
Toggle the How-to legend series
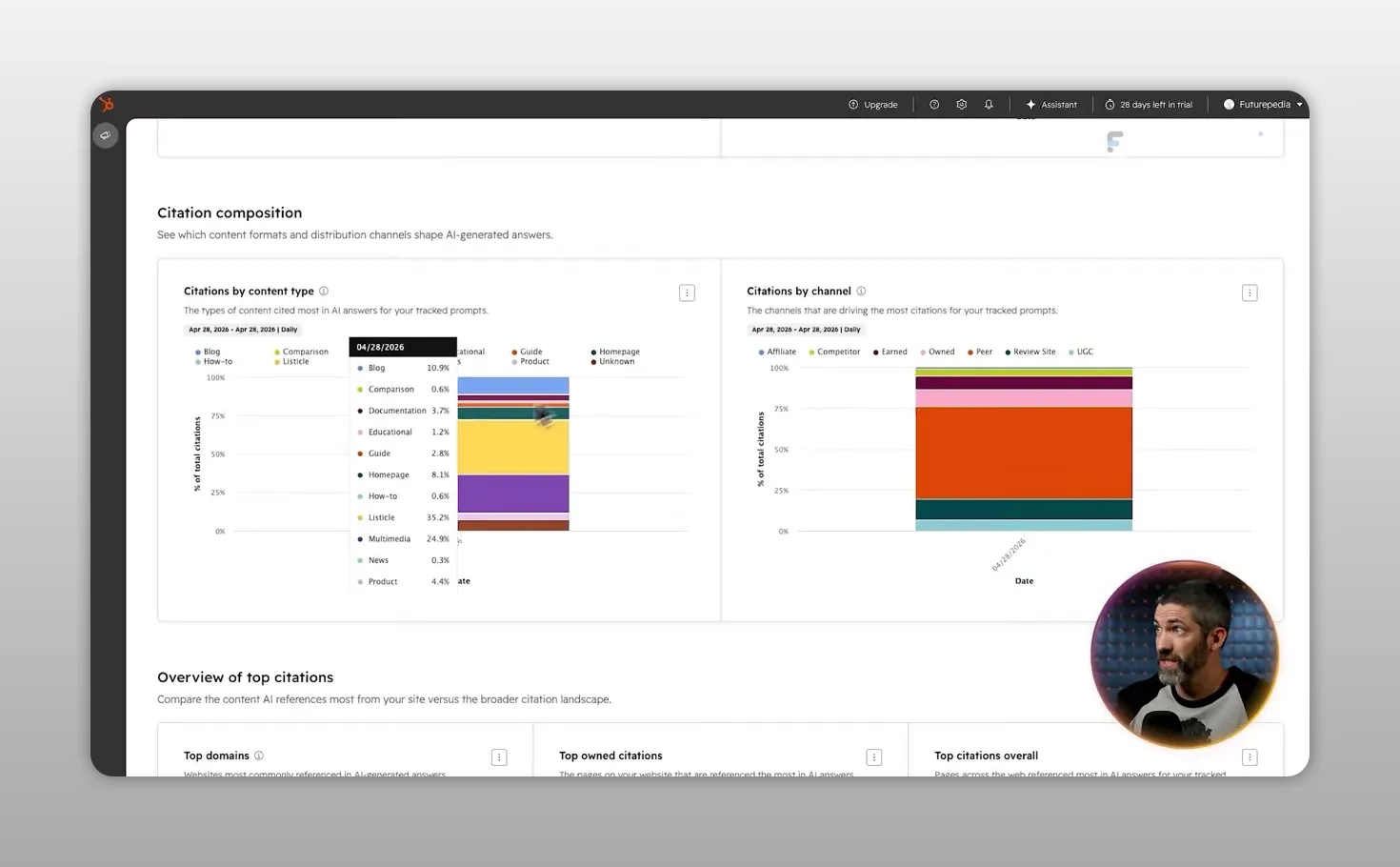point(214,362)
